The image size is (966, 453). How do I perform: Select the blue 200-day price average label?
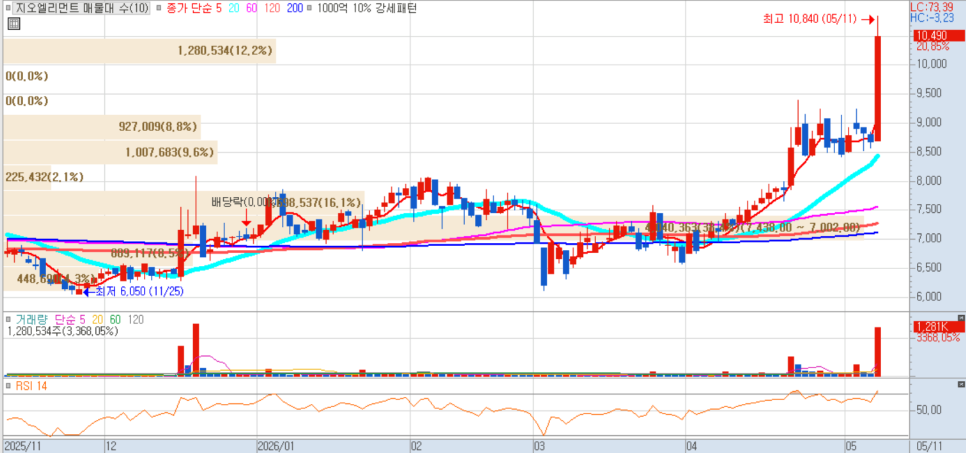click(x=294, y=9)
